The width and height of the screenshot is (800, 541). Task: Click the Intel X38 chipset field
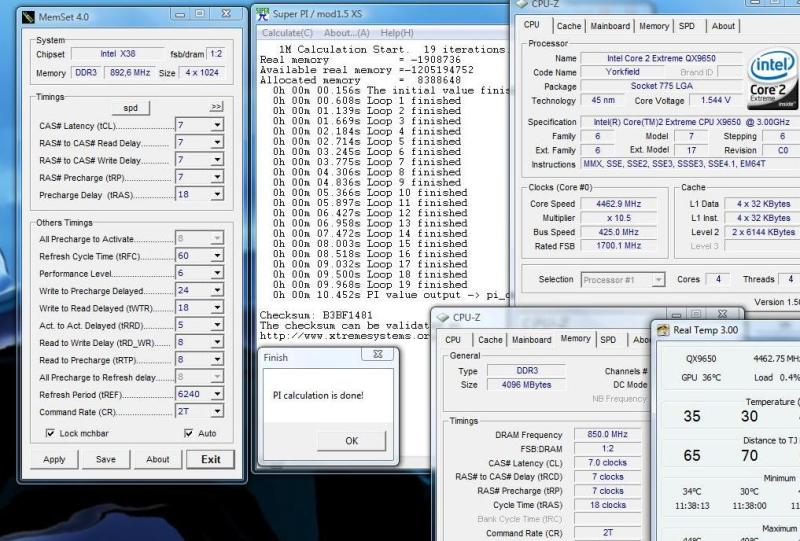[x=118, y=54]
